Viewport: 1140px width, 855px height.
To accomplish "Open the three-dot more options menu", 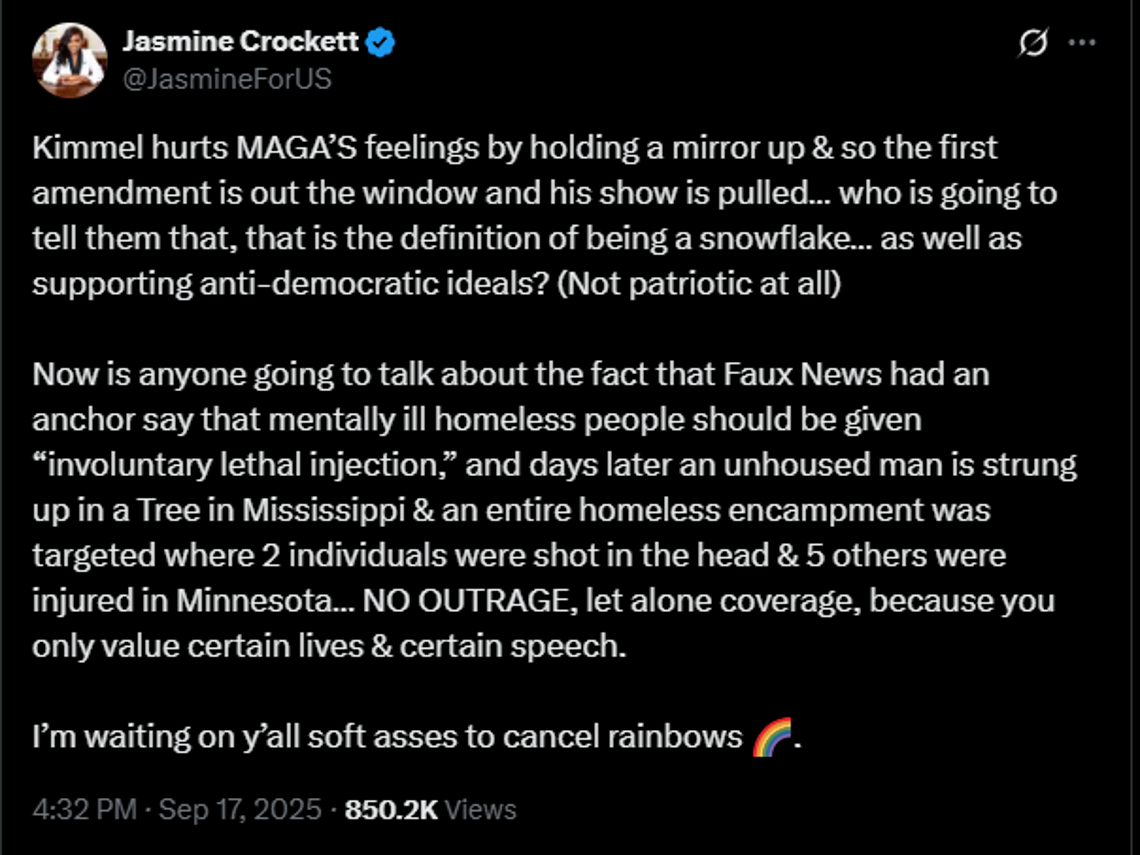I will tap(1082, 43).
